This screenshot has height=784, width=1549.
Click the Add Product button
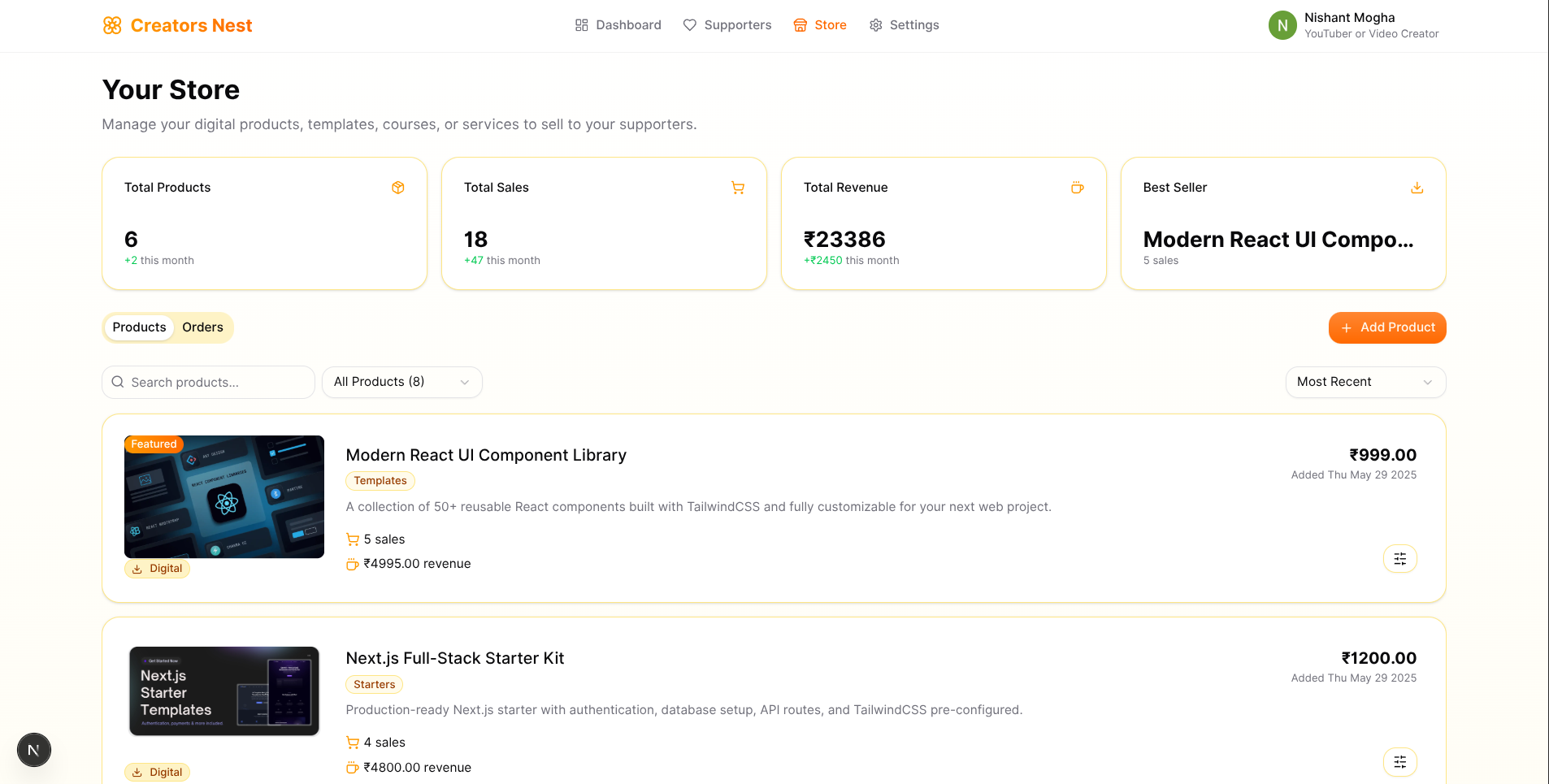click(1387, 327)
